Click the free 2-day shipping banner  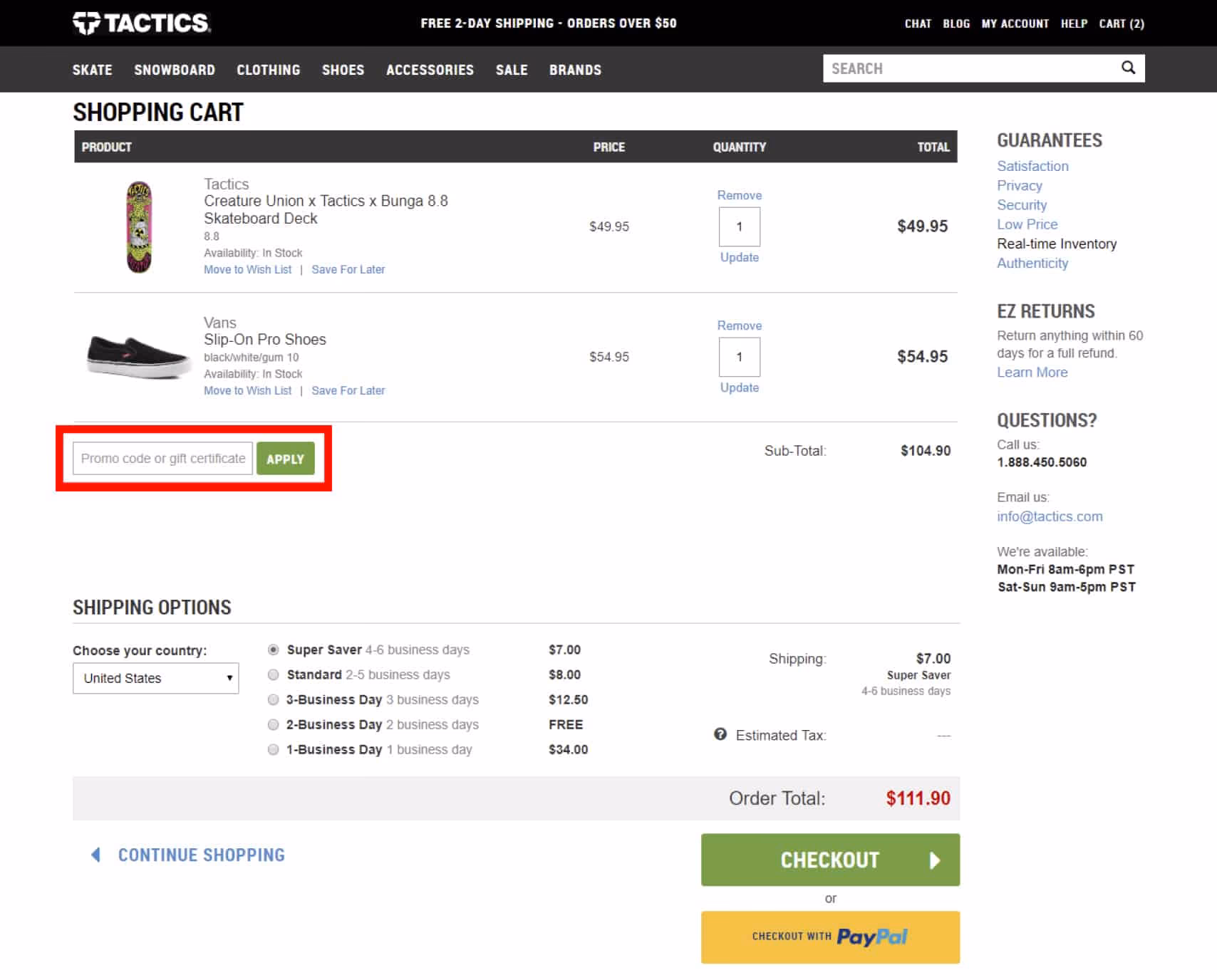tap(548, 24)
